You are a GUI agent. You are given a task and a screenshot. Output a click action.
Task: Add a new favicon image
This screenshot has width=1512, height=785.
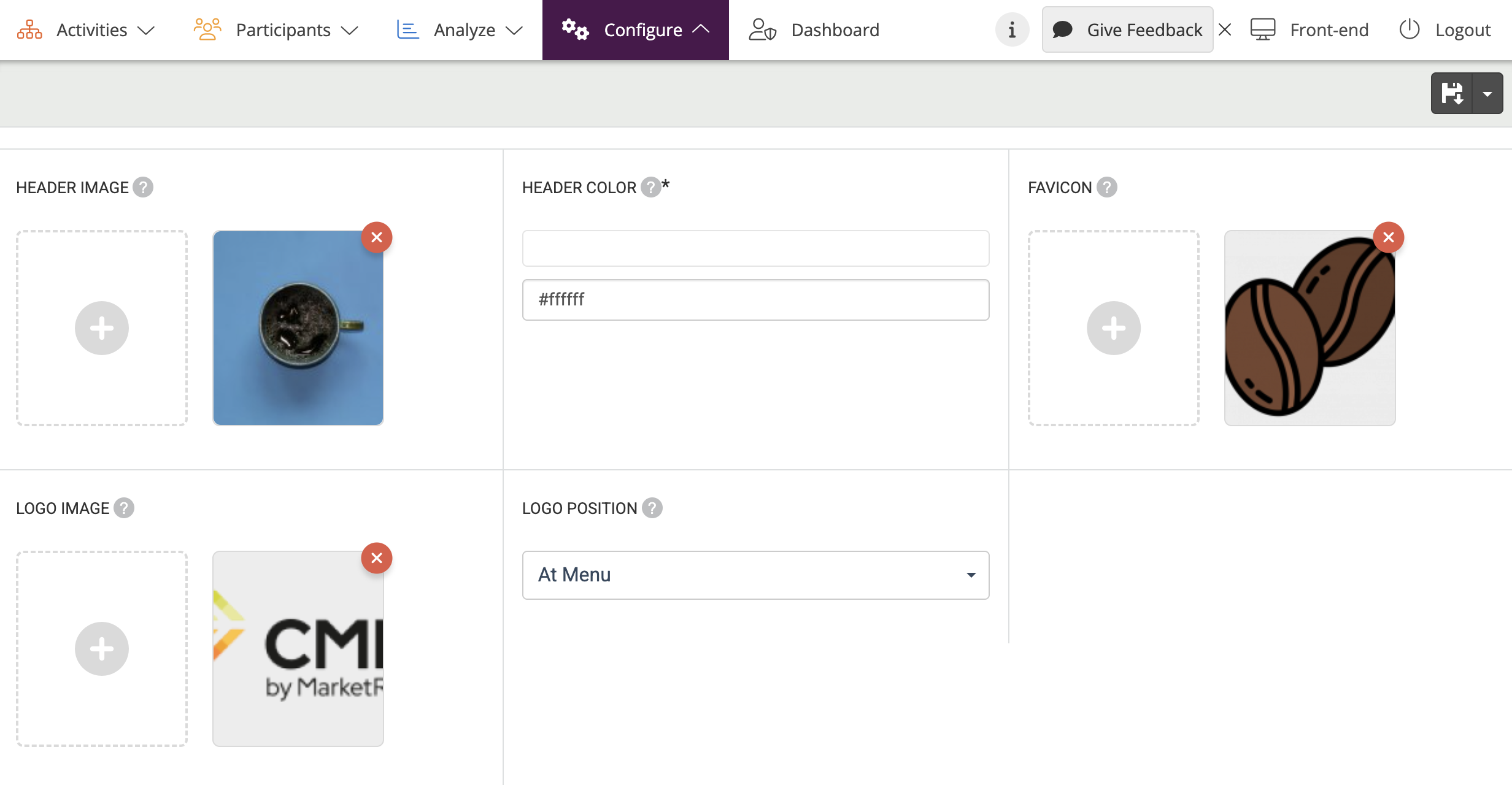1113,328
